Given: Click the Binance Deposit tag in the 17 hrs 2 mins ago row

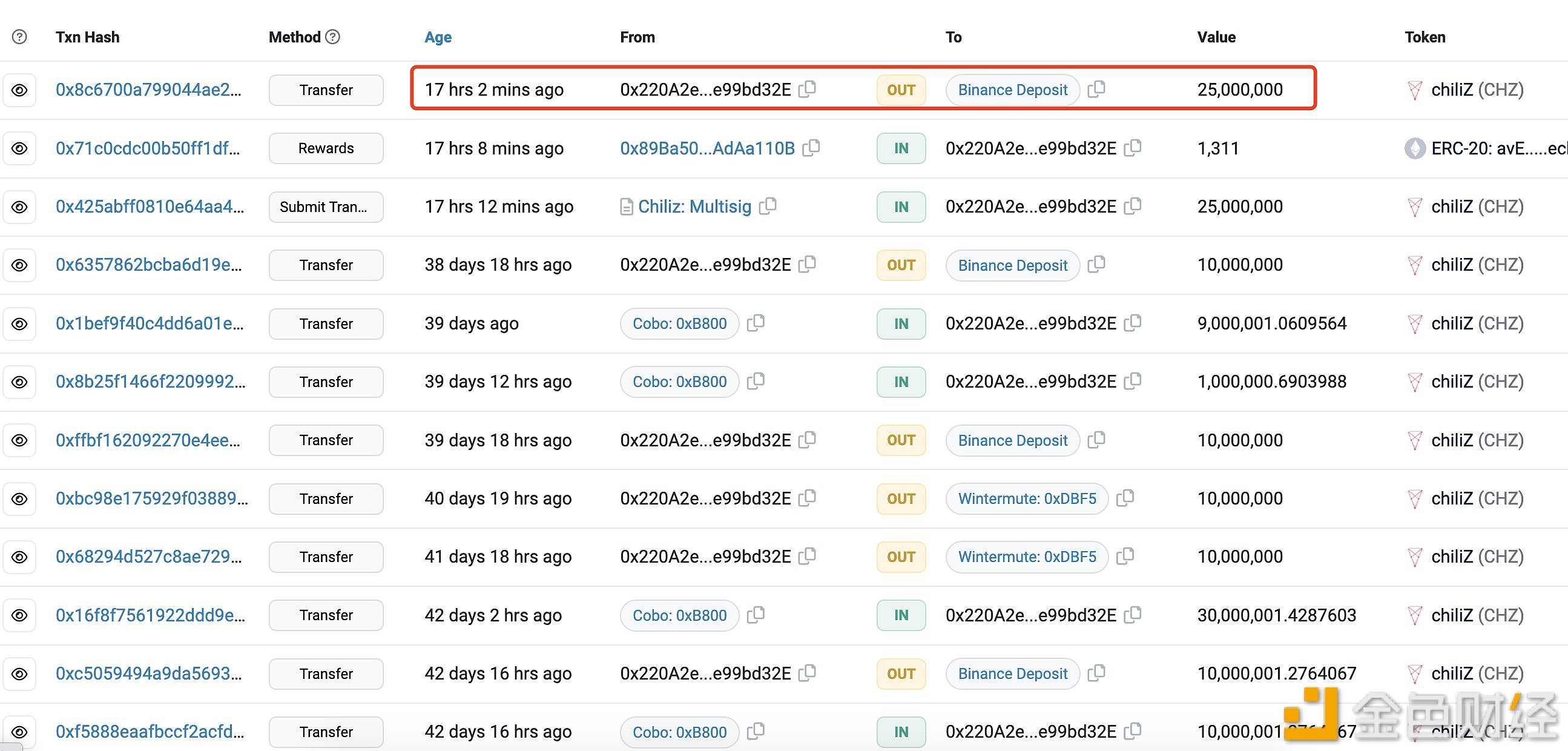Looking at the screenshot, I should (x=1013, y=90).
